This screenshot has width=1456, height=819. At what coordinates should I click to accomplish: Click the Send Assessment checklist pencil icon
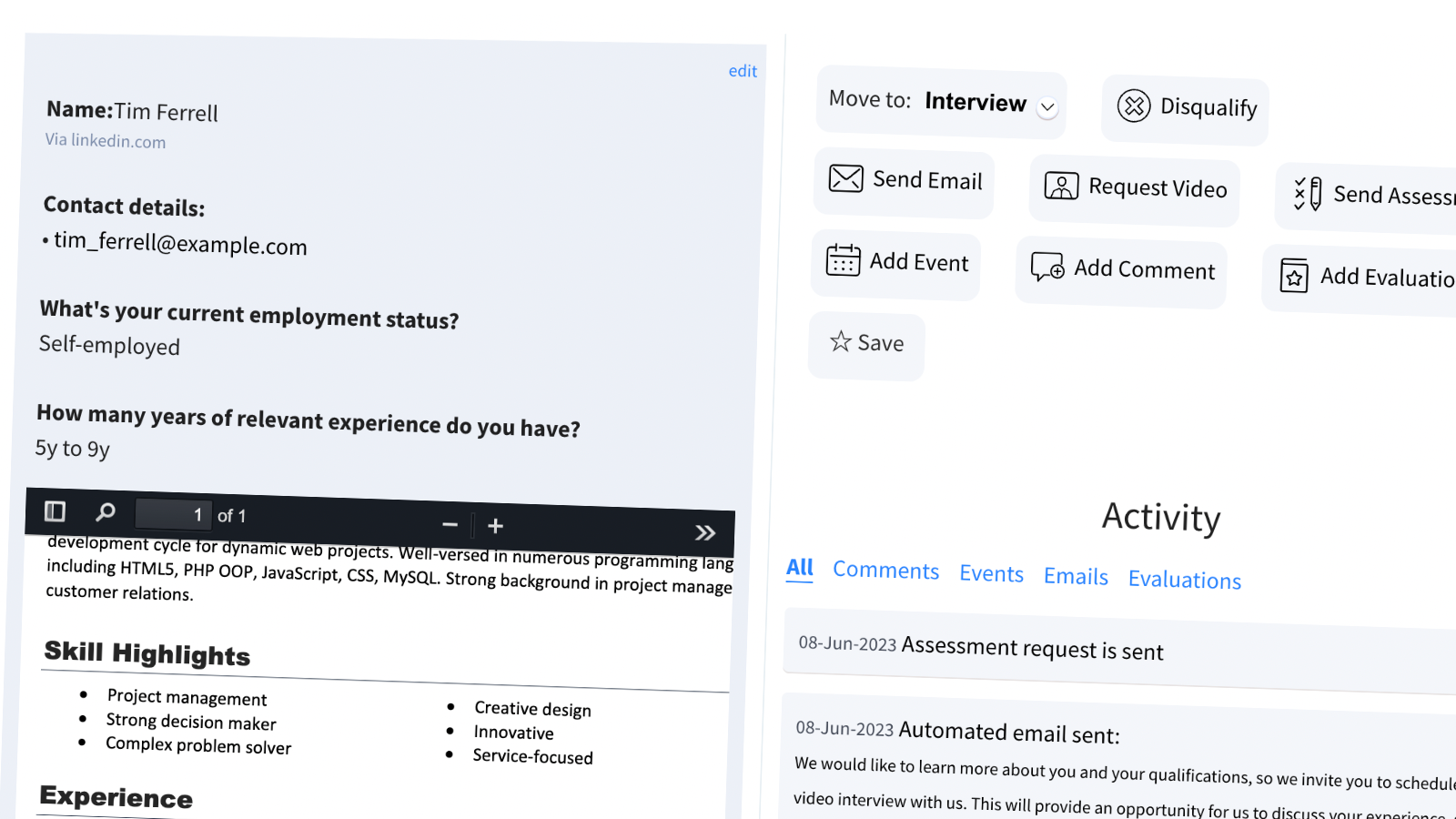tap(1308, 194)
